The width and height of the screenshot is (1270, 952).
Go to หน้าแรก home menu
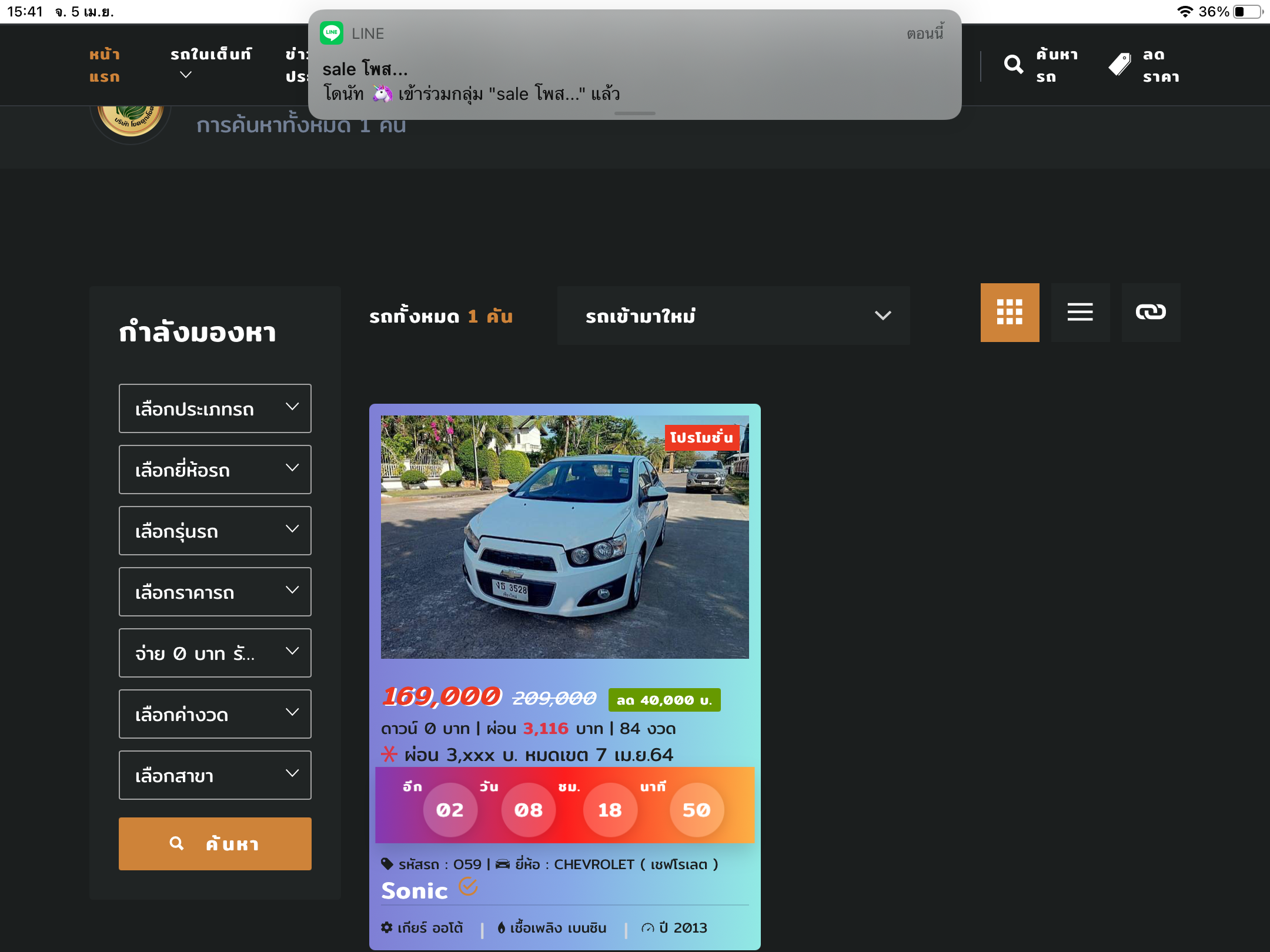(x=105, y=65)
